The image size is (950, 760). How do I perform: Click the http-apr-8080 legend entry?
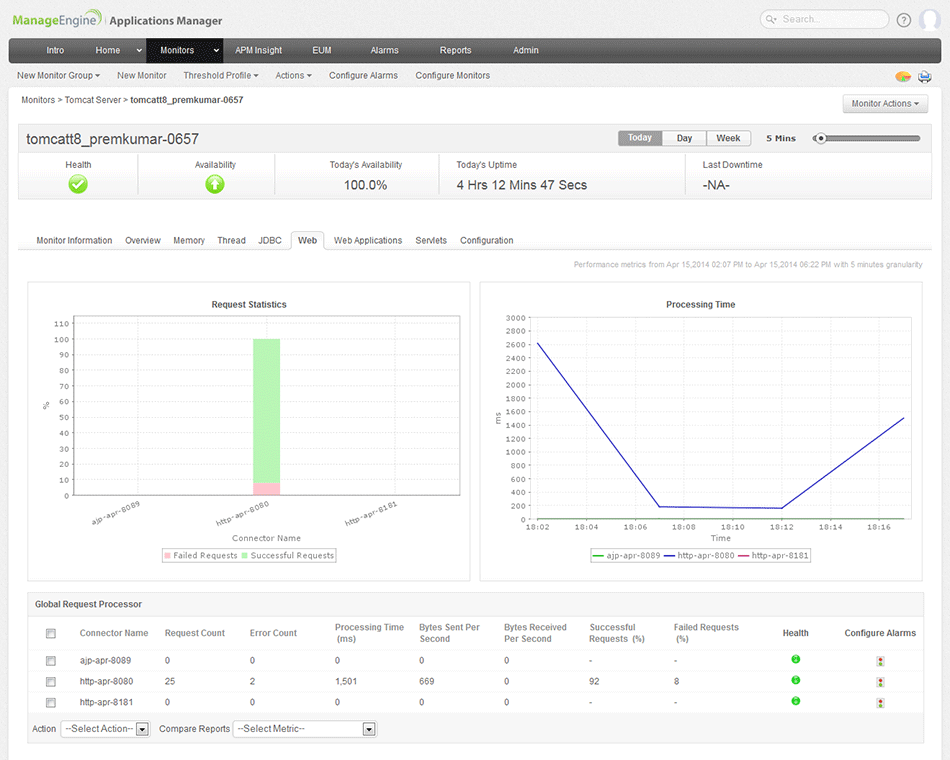coord(699,556)
